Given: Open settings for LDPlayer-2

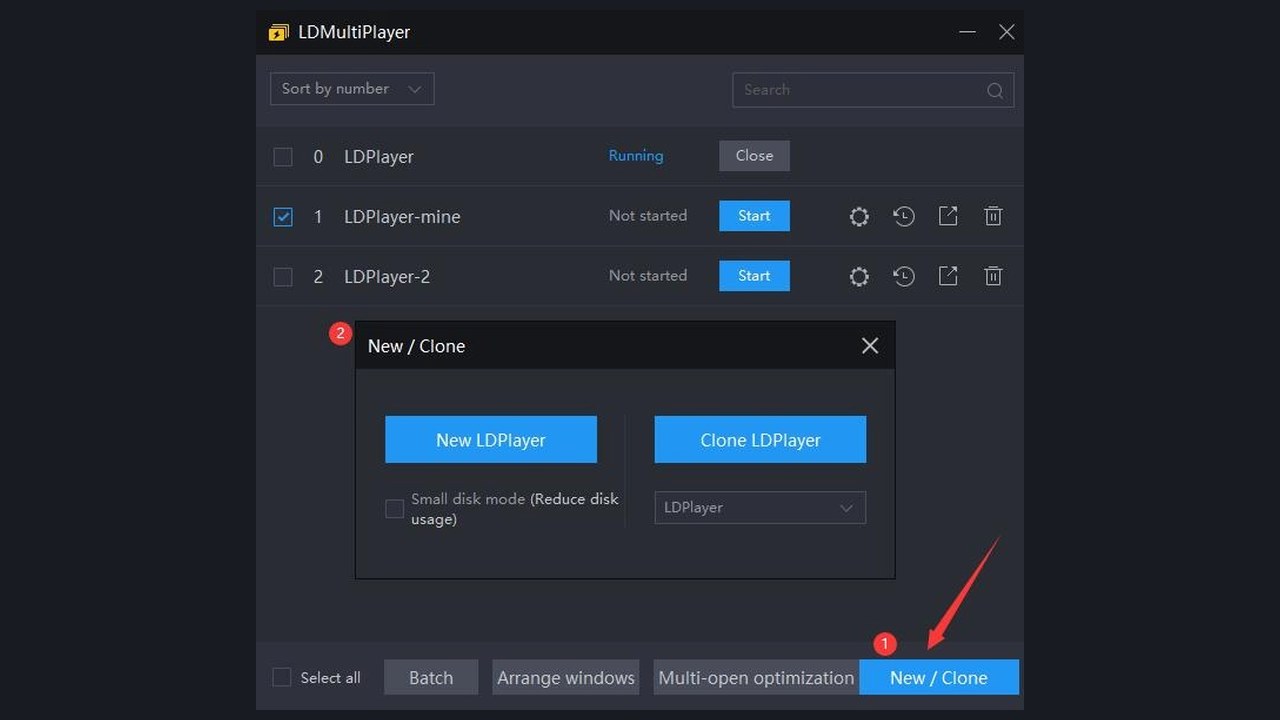Looking at the screenshot, I should point(859,276).
